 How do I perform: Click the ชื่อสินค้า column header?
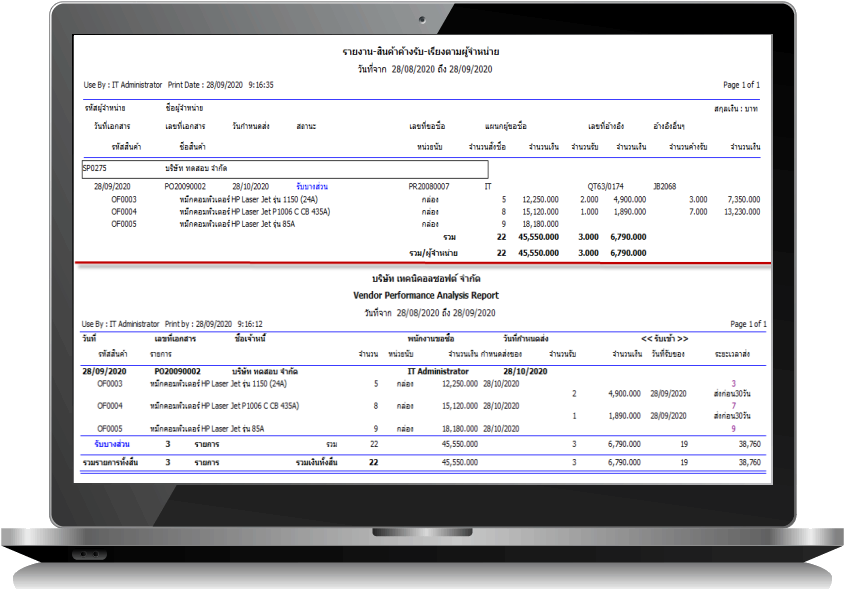[x=192, y=146]
